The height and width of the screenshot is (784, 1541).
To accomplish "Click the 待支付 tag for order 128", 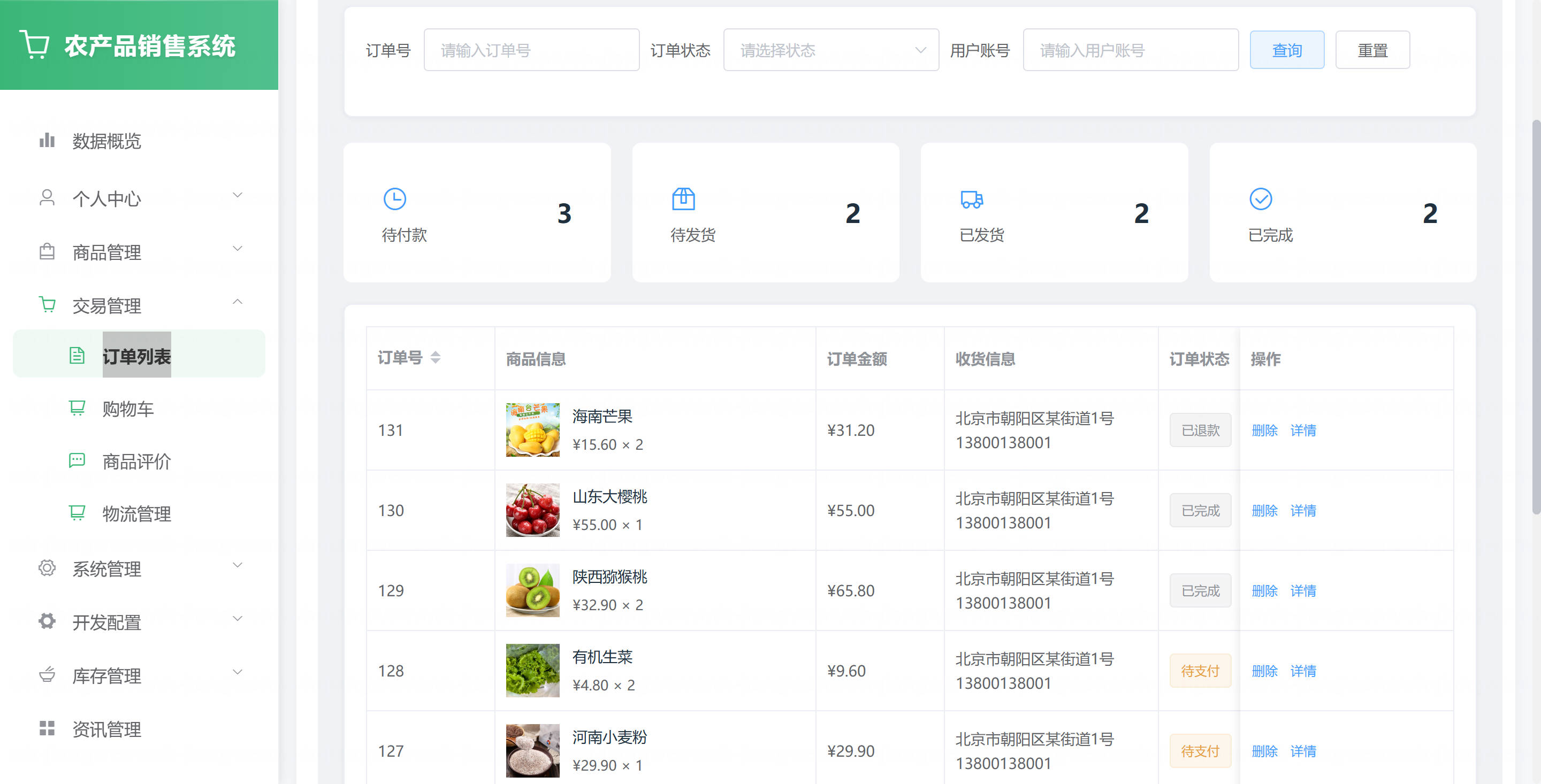I will click(1200, 671).
